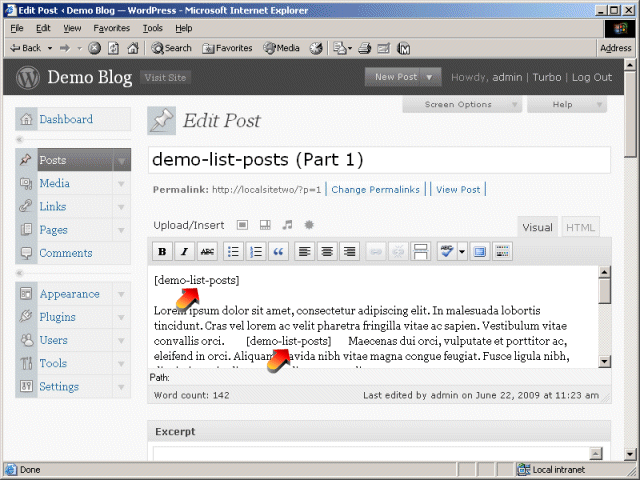Image resolution: width=640 pixels, height=480 pixels.
Task: Open the View menu
Action: coord(72,28)
